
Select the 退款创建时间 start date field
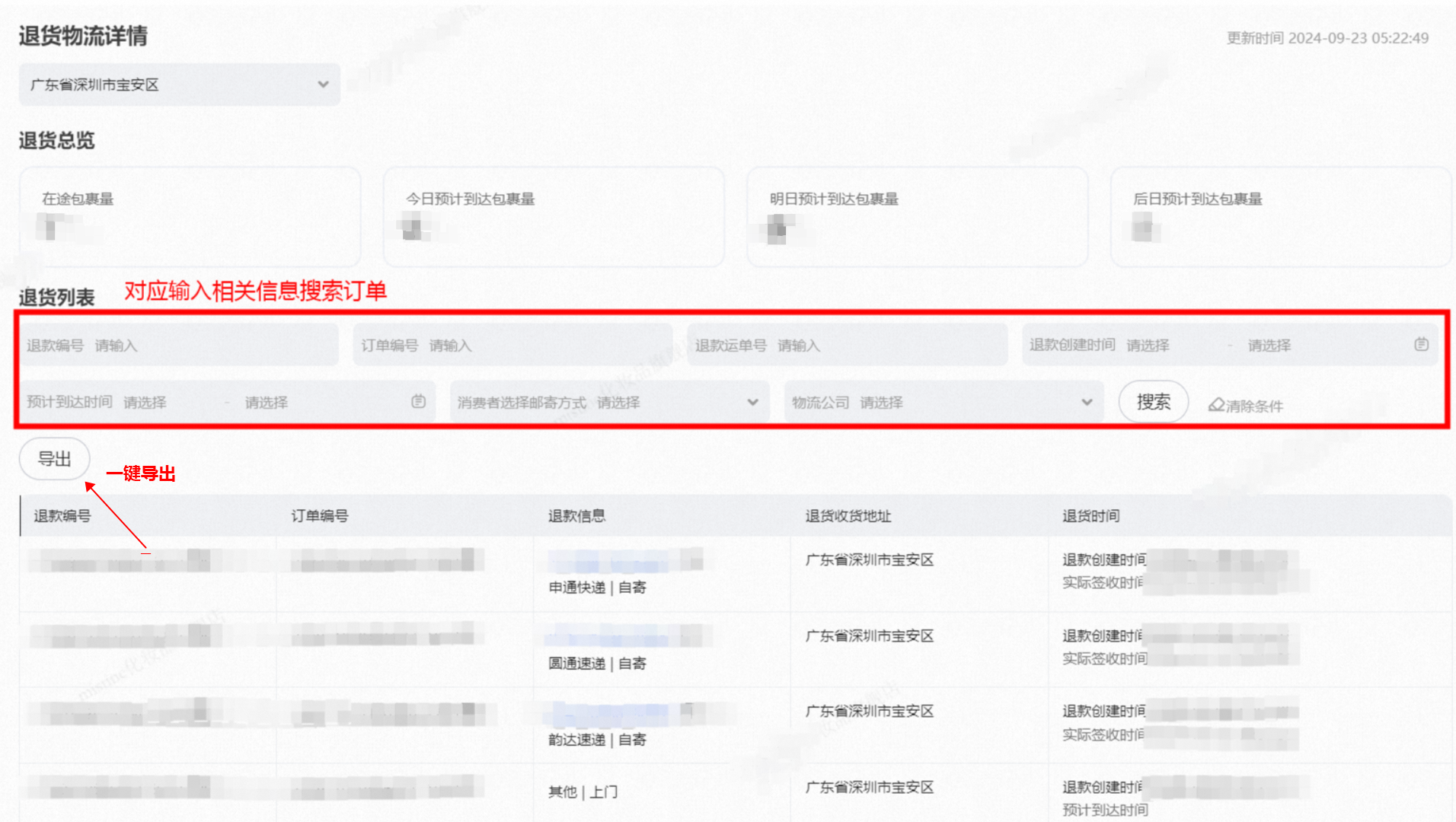click(1173, 346)
